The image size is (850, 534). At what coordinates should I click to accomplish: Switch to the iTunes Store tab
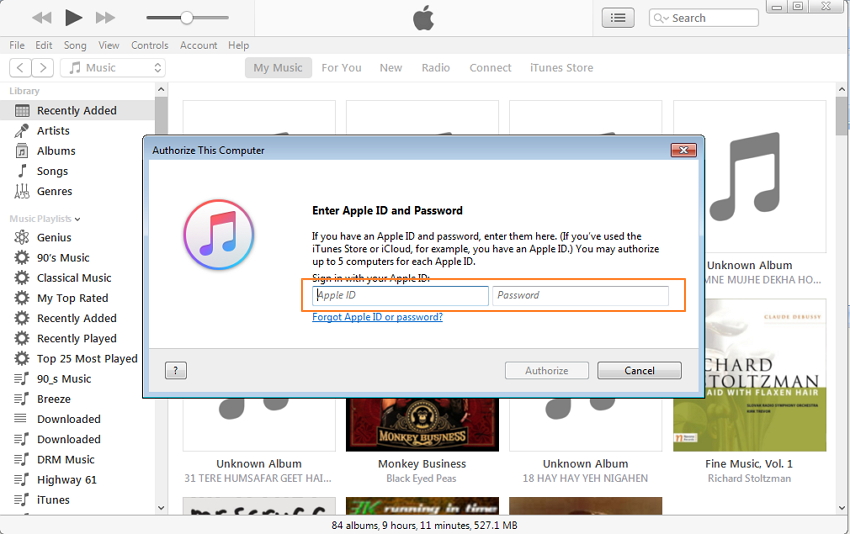561,68
